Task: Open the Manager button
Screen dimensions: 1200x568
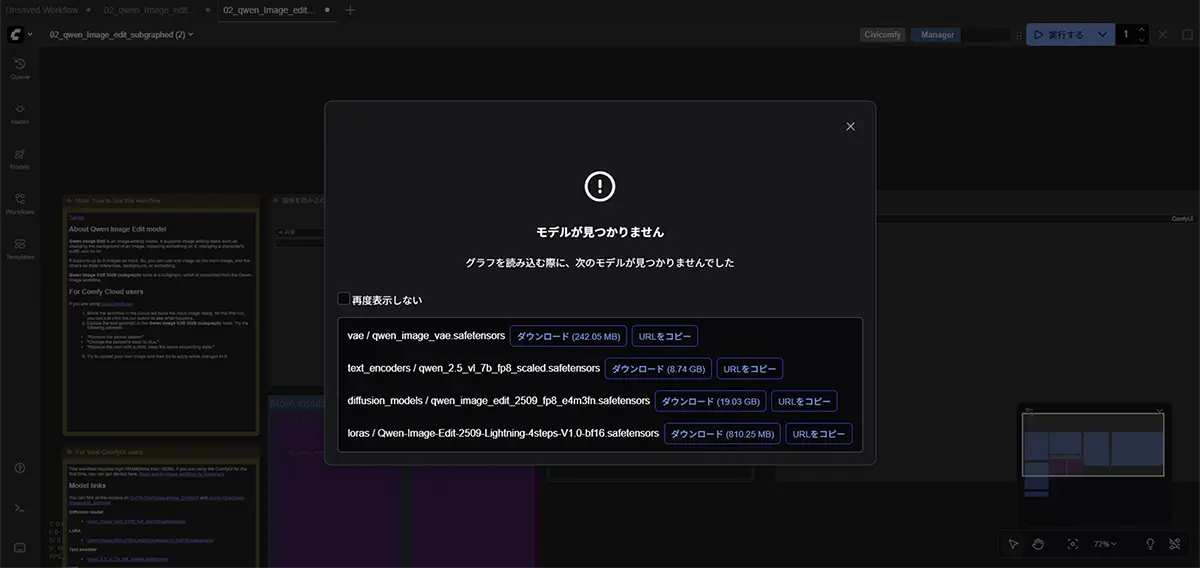Action: pos(937,34)
